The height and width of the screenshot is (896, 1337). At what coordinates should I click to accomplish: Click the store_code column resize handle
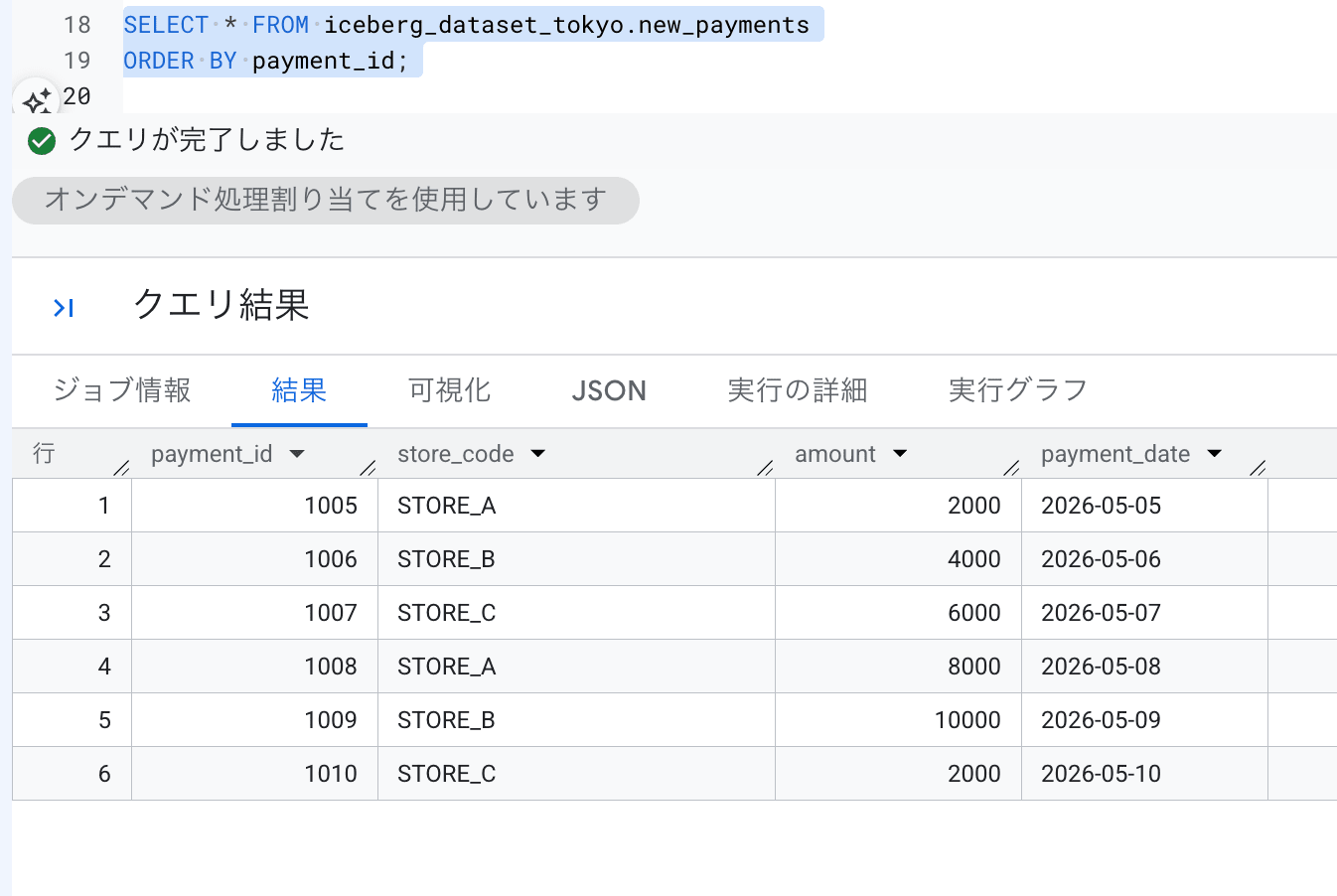(765, 467)
